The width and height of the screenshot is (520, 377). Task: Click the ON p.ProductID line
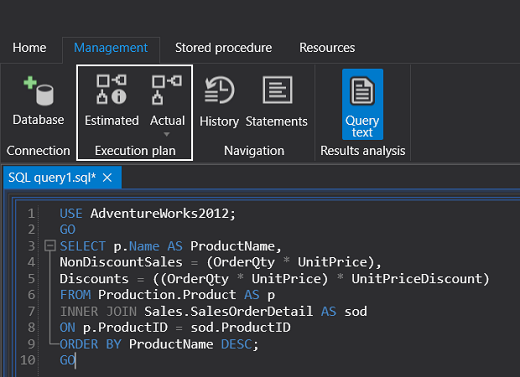click(175, 327)
